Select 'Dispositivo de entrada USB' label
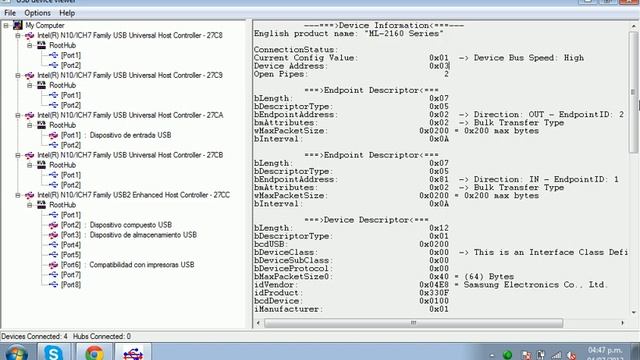The width and height of the screenshot is (640, 360). (130, 135)
